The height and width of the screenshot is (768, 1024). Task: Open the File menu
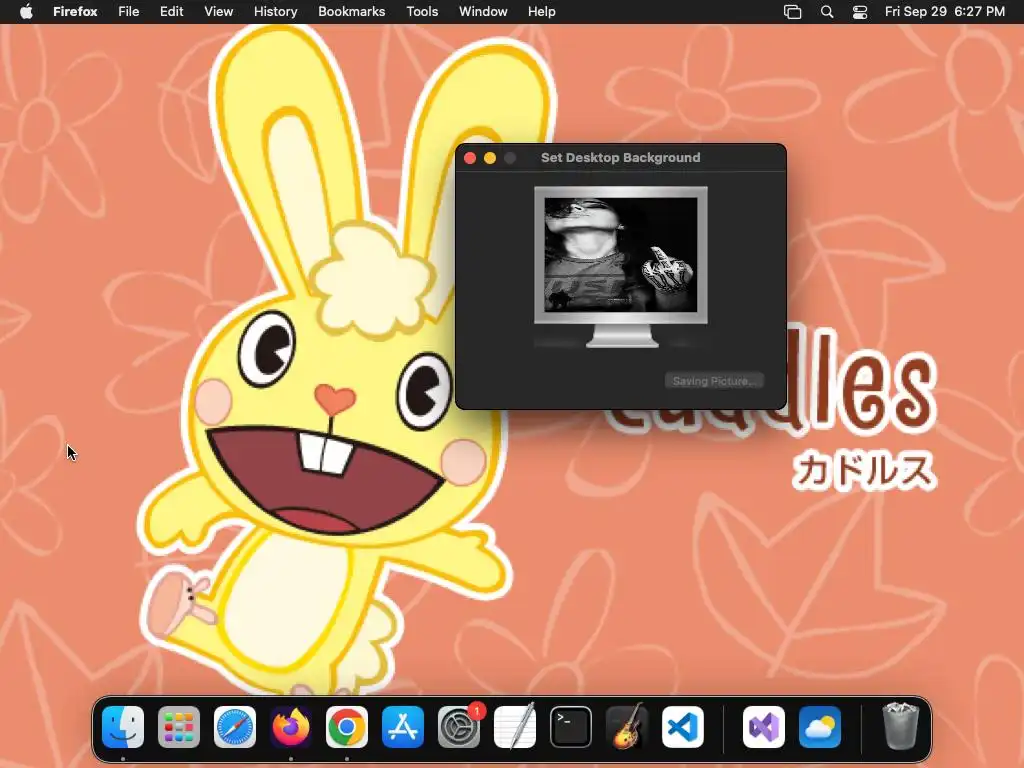(x=129, y=12)
